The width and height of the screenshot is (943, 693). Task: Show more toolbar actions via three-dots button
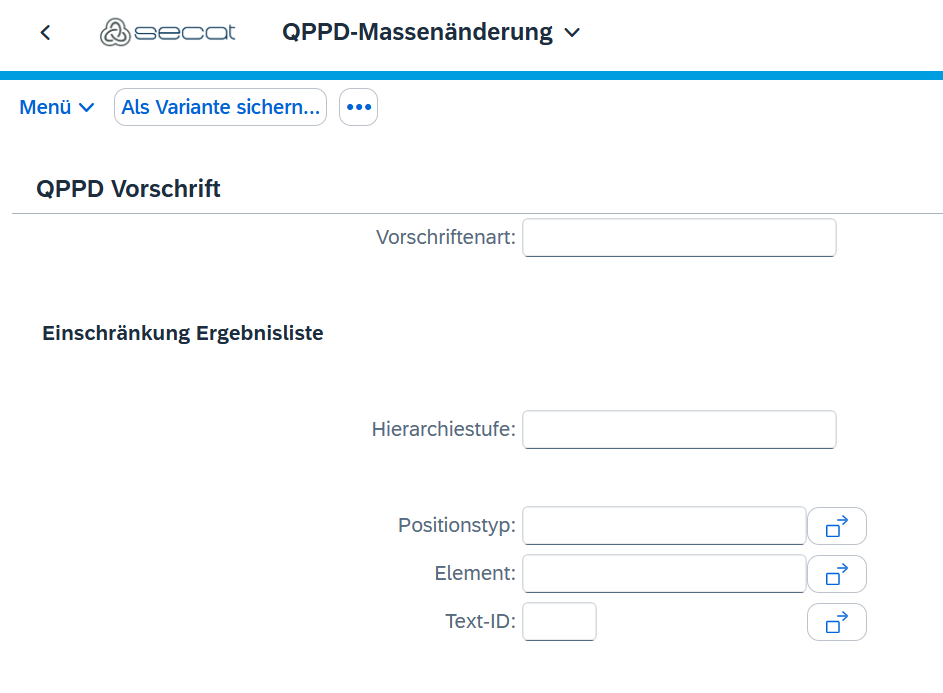tap(358, 107)
